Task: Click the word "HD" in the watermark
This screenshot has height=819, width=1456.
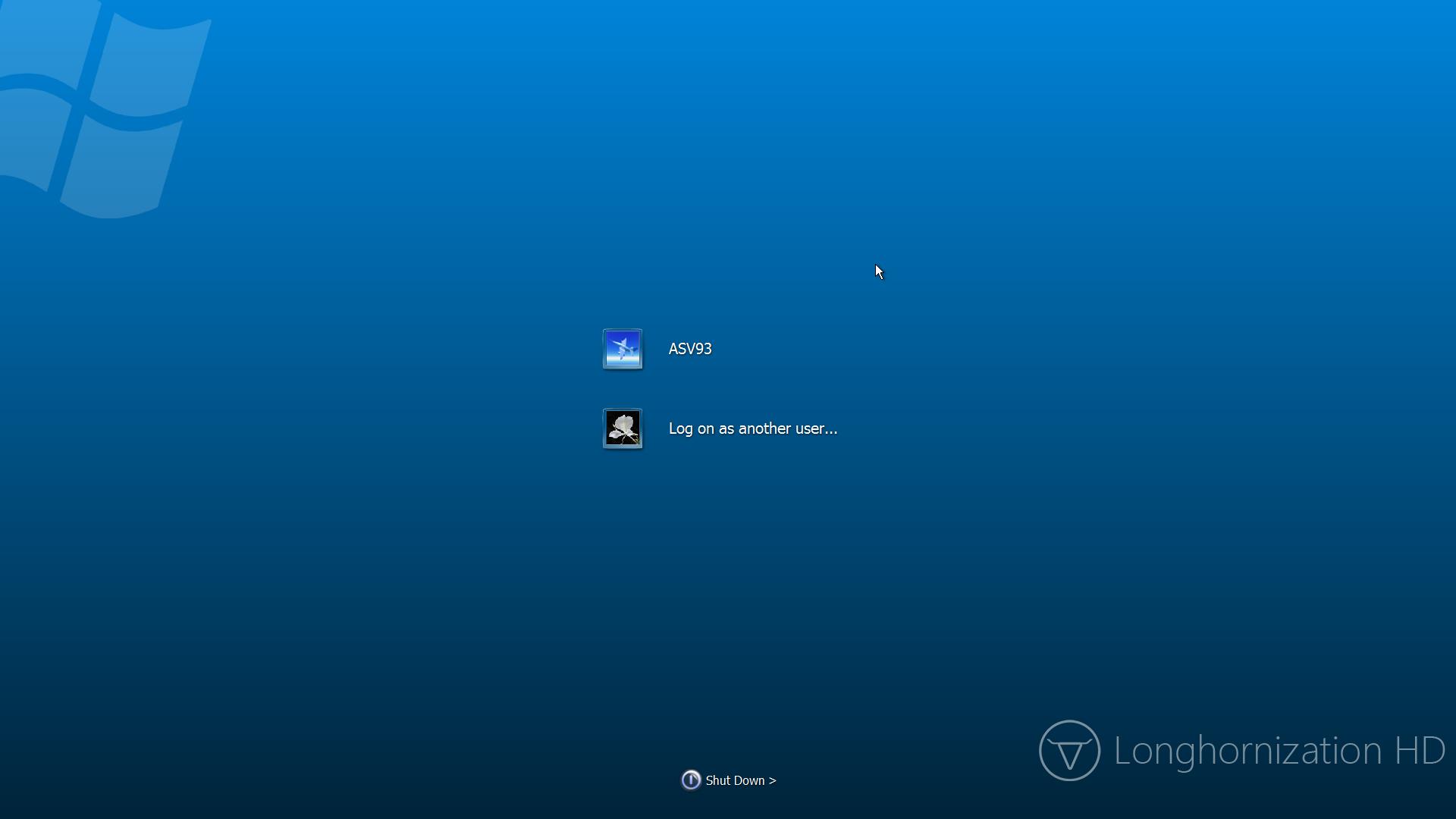Action: [x=1420, y=751]
